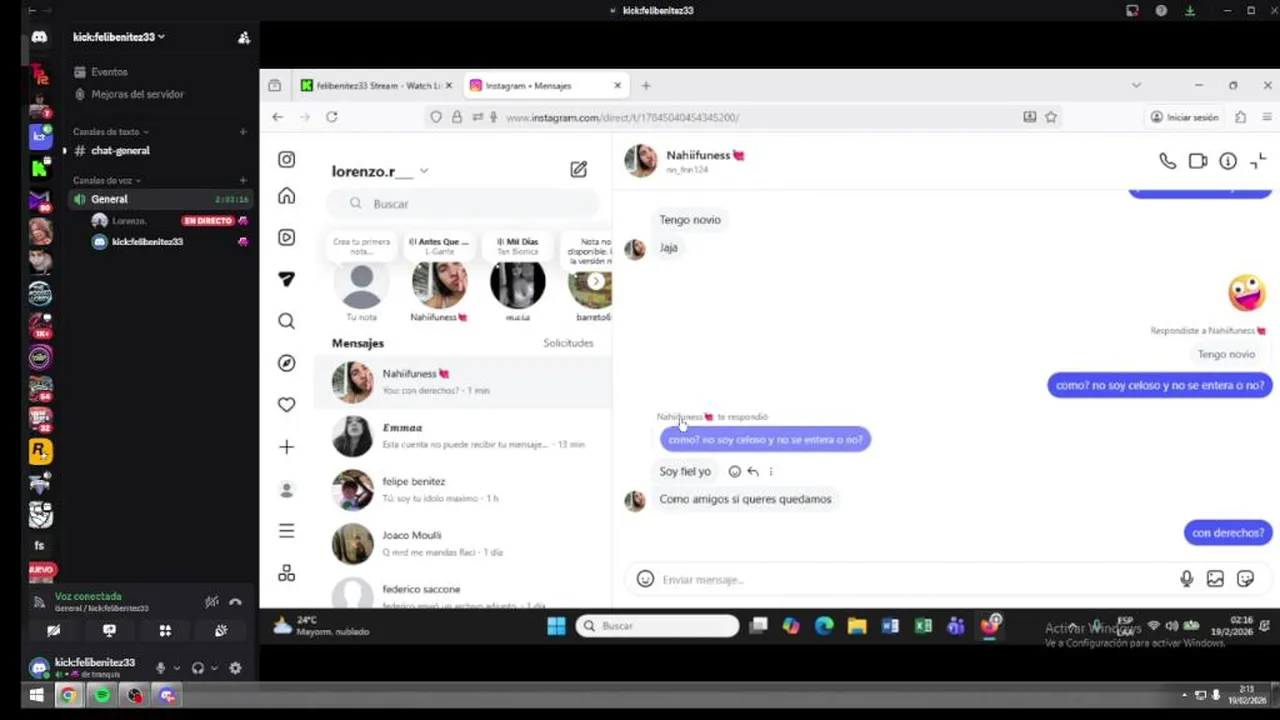
Task: Click the Instagram Buscar search field
Action: pos(464,203)
